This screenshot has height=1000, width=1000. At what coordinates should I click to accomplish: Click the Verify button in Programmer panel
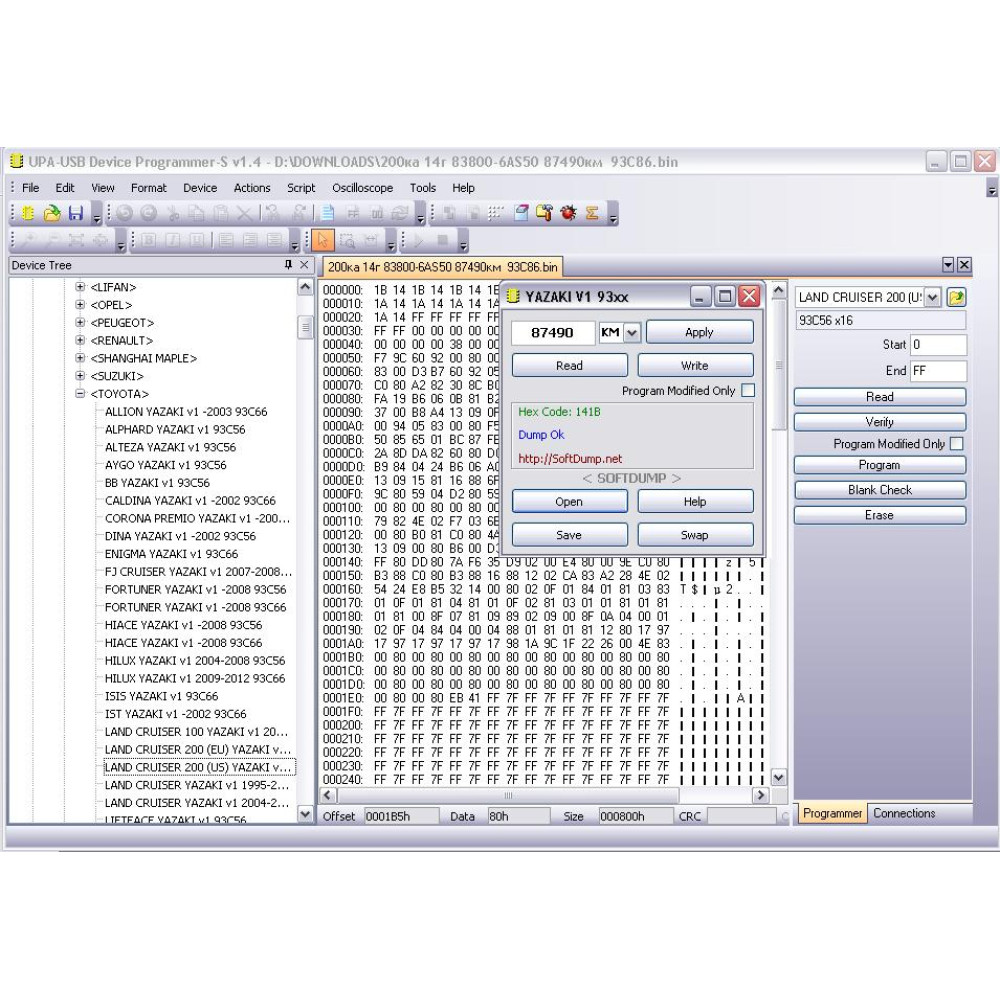pos(879,422)
